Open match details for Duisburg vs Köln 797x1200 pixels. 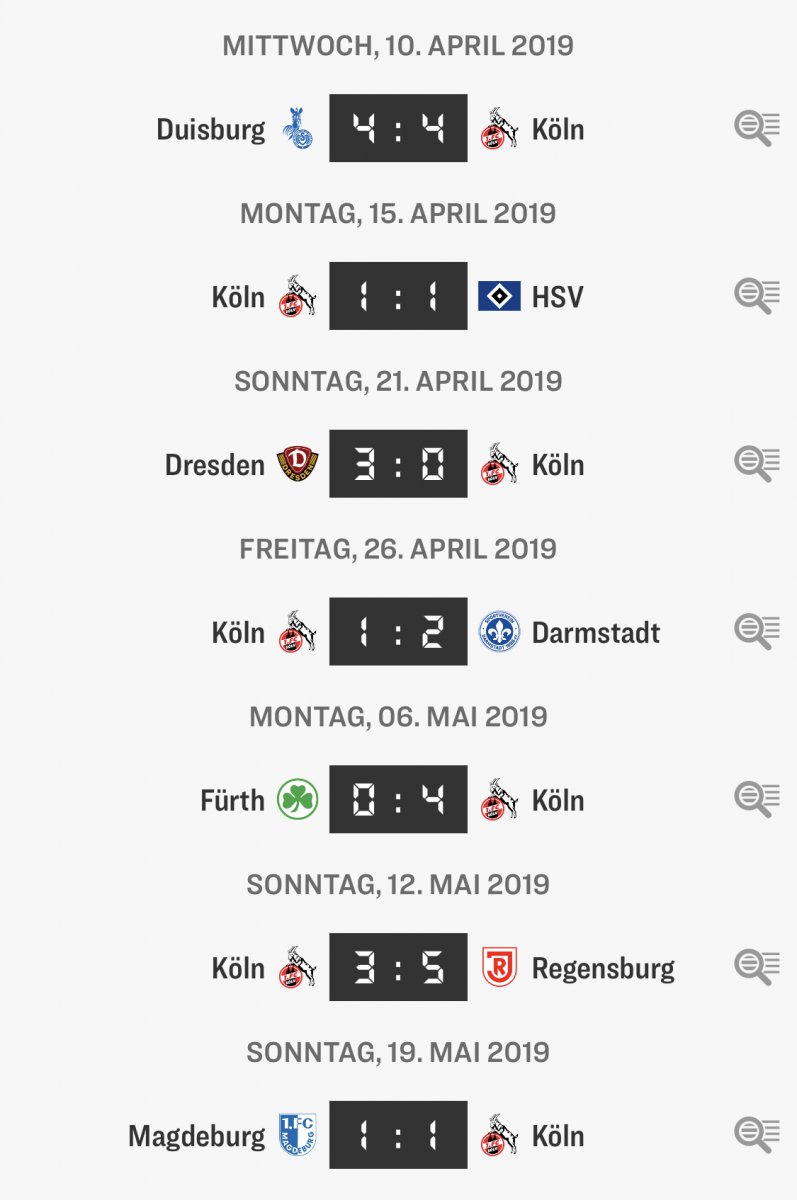tap(757, 129)
